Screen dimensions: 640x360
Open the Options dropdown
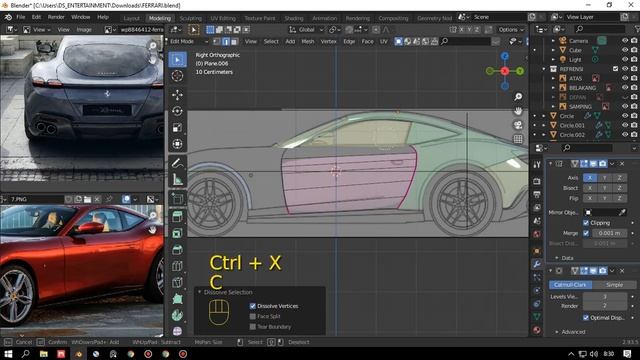point(511,30)
